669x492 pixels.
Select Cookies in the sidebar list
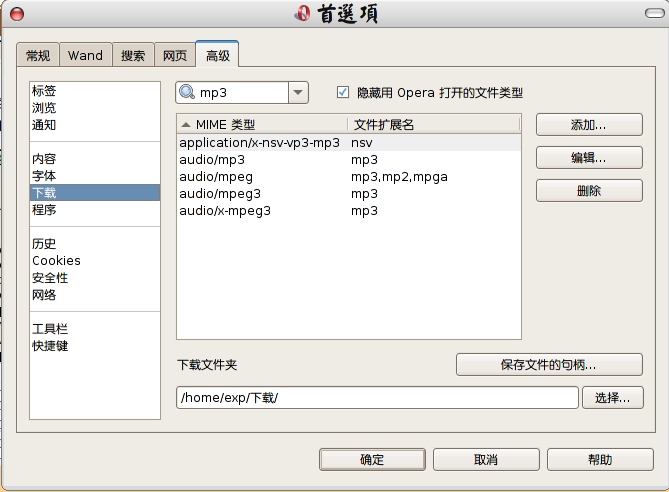click(x=95, y=260)
